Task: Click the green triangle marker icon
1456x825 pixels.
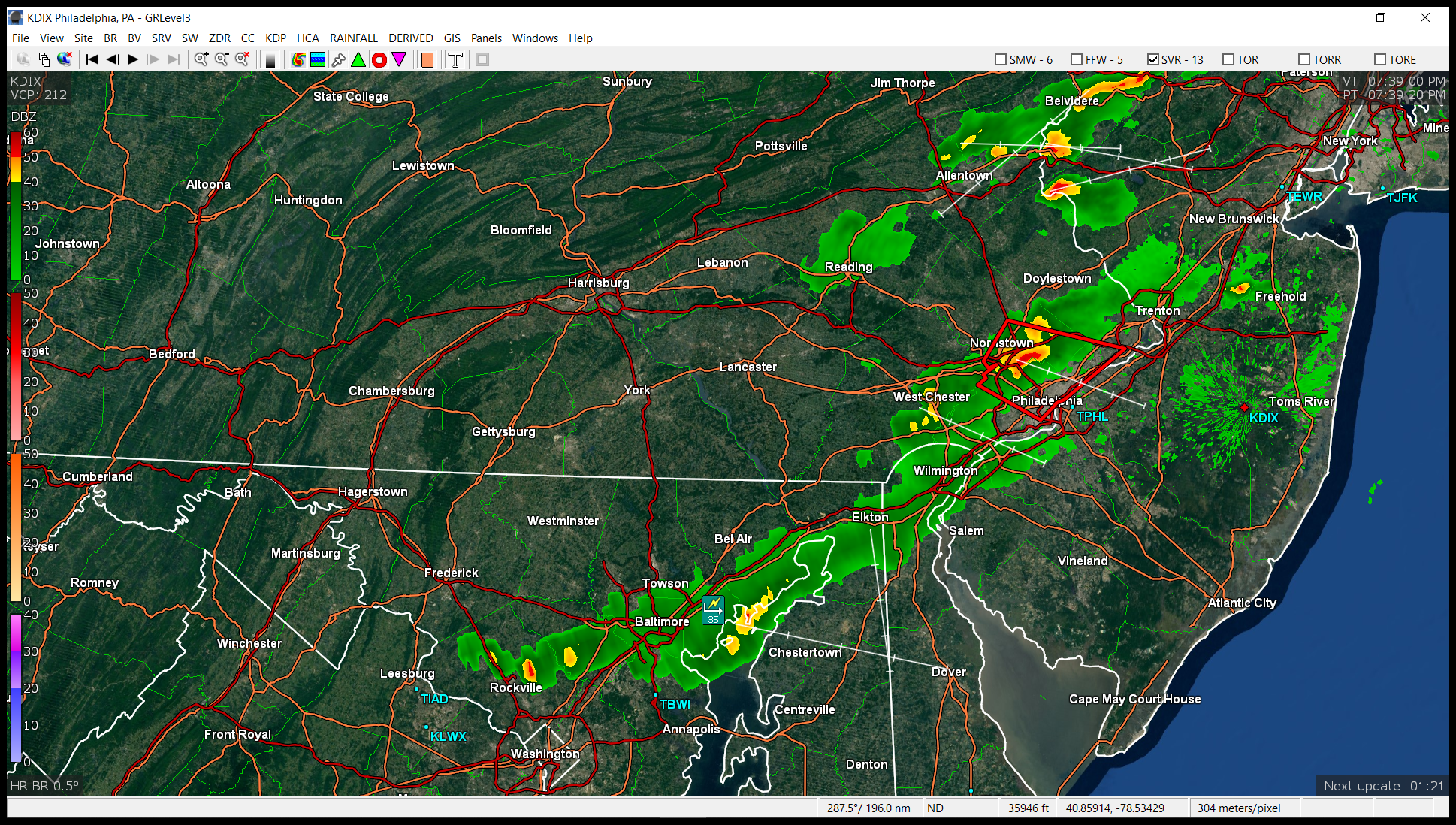Action: [x=358, y=59]
